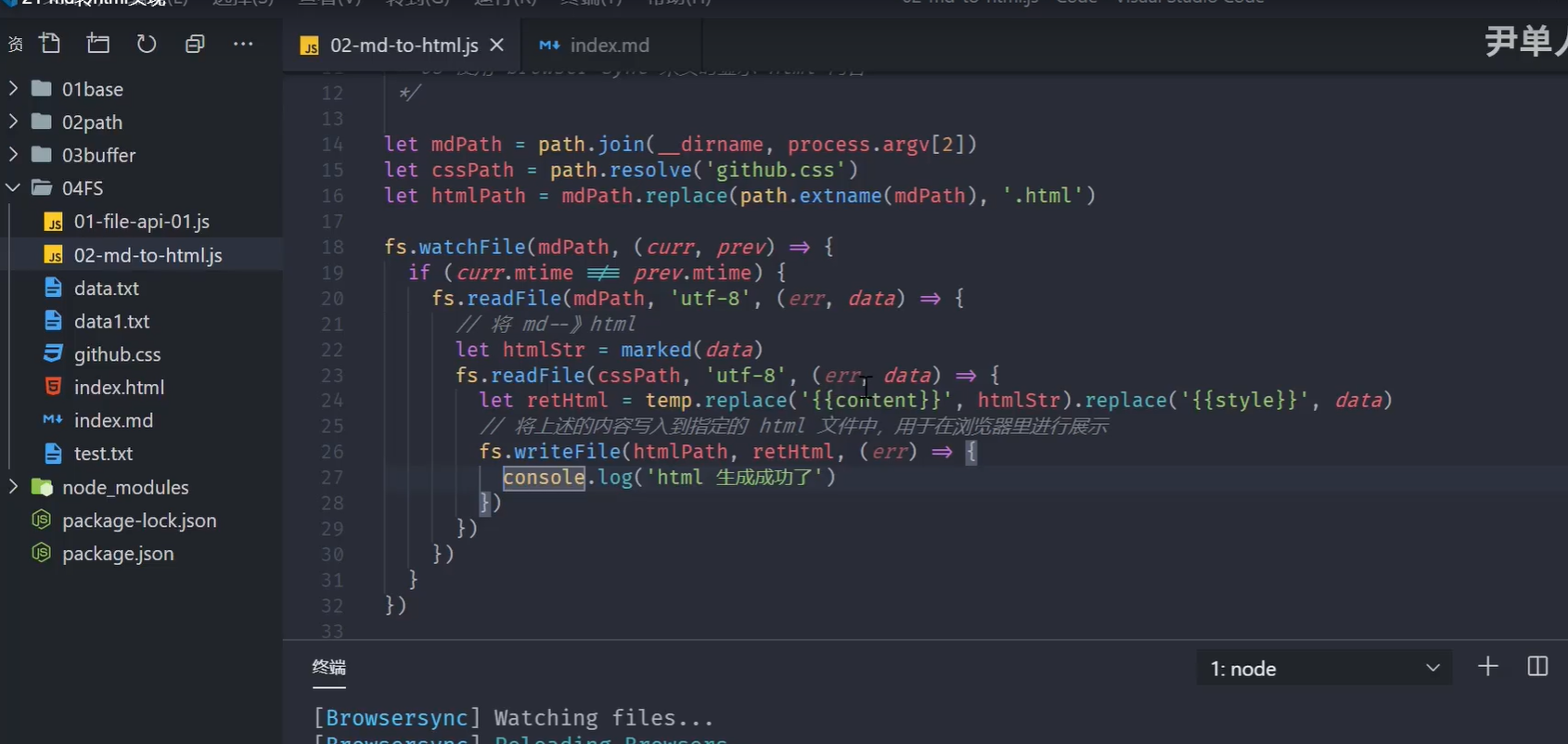Refresh the file explorer
The width and height of the screenshot is (1568, 744).
(147, 44)
